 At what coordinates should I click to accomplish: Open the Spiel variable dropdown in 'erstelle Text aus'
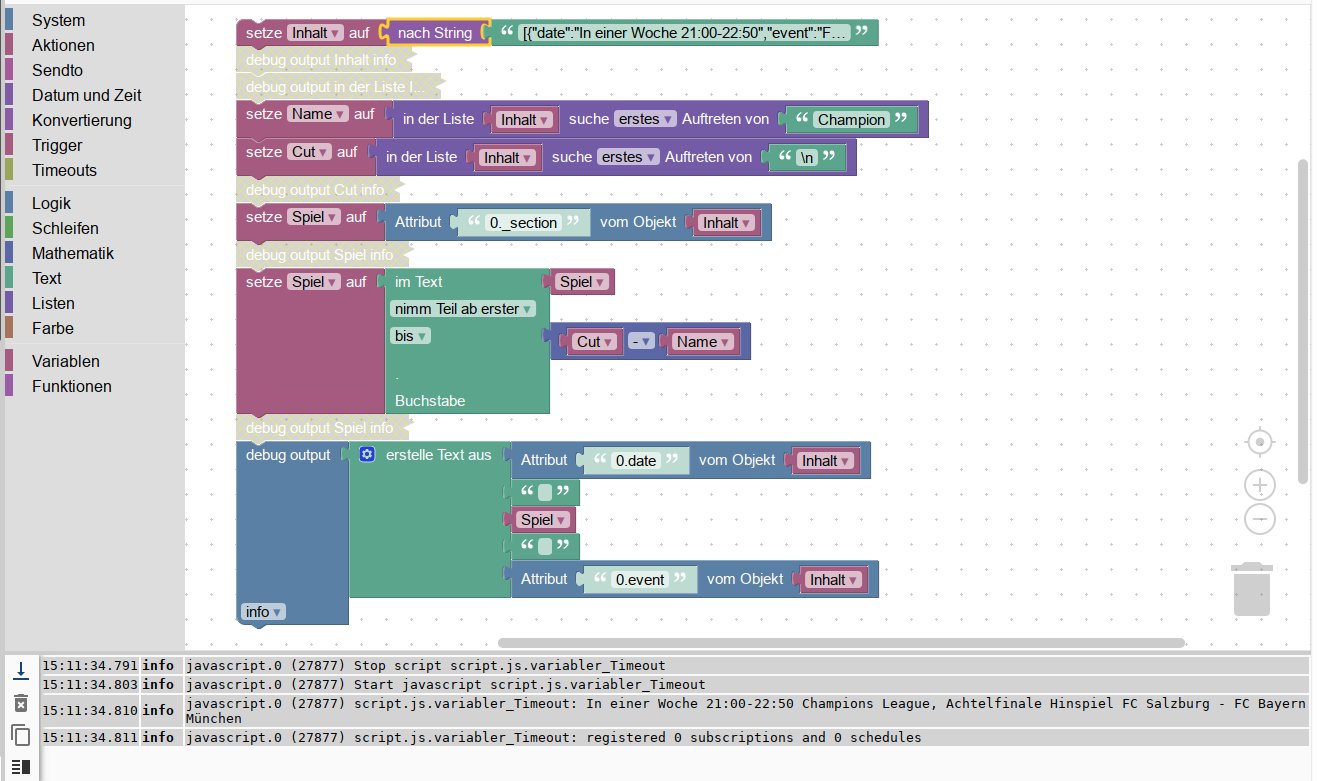(543, 520)
